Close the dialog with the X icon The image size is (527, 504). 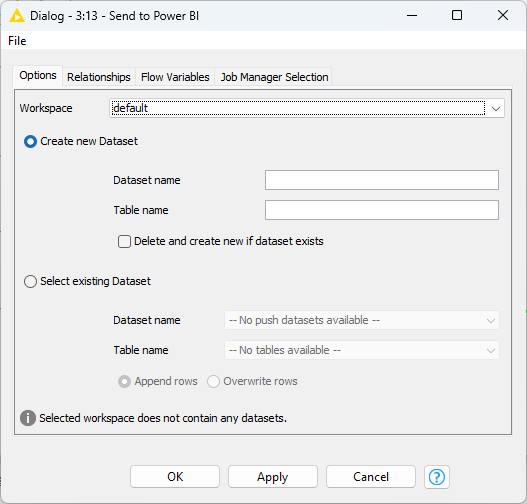[503, 15]
